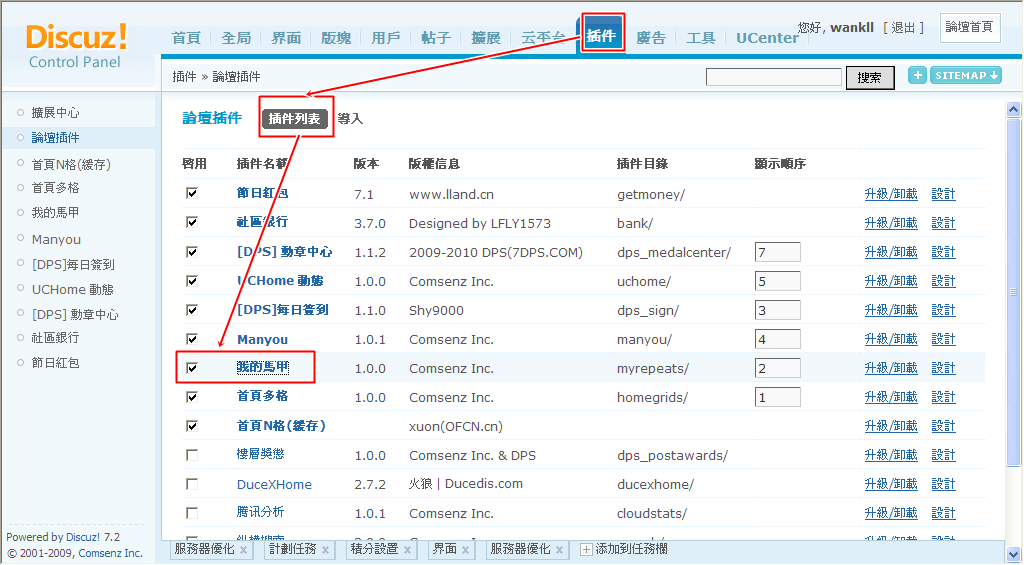Select the 插件列表 tab
The image size is (1024, 565).
(295, 119)
